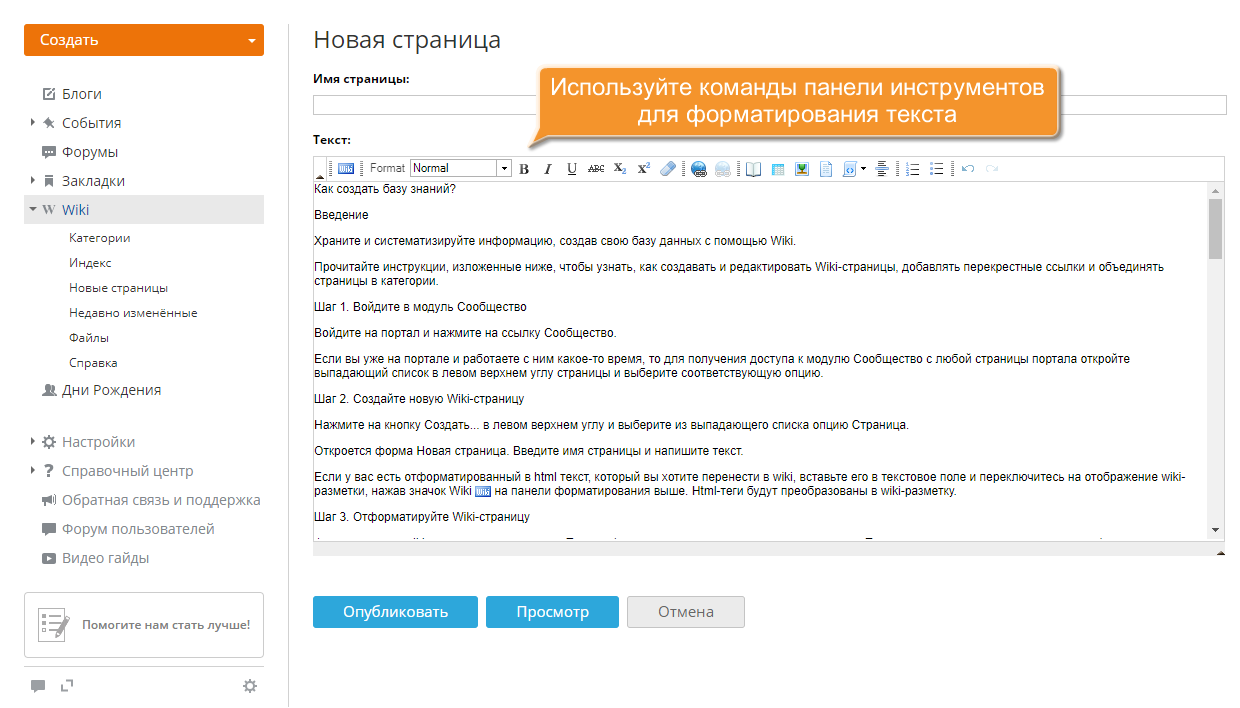Apply superscript formatting
The height and width of the screenshot is (708, 1240).
click(x=644, y=169)
